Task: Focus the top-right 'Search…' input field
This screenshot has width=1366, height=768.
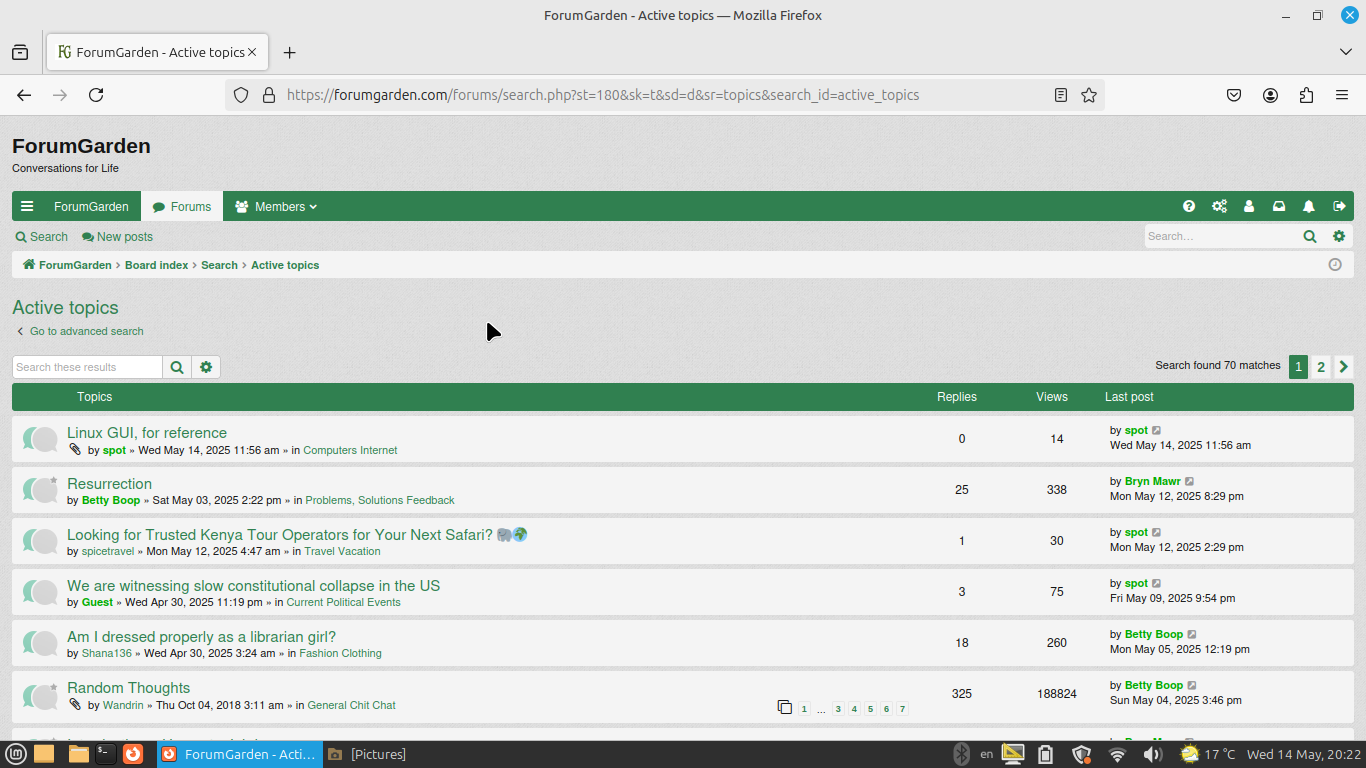Action: tap(1221, 236)
